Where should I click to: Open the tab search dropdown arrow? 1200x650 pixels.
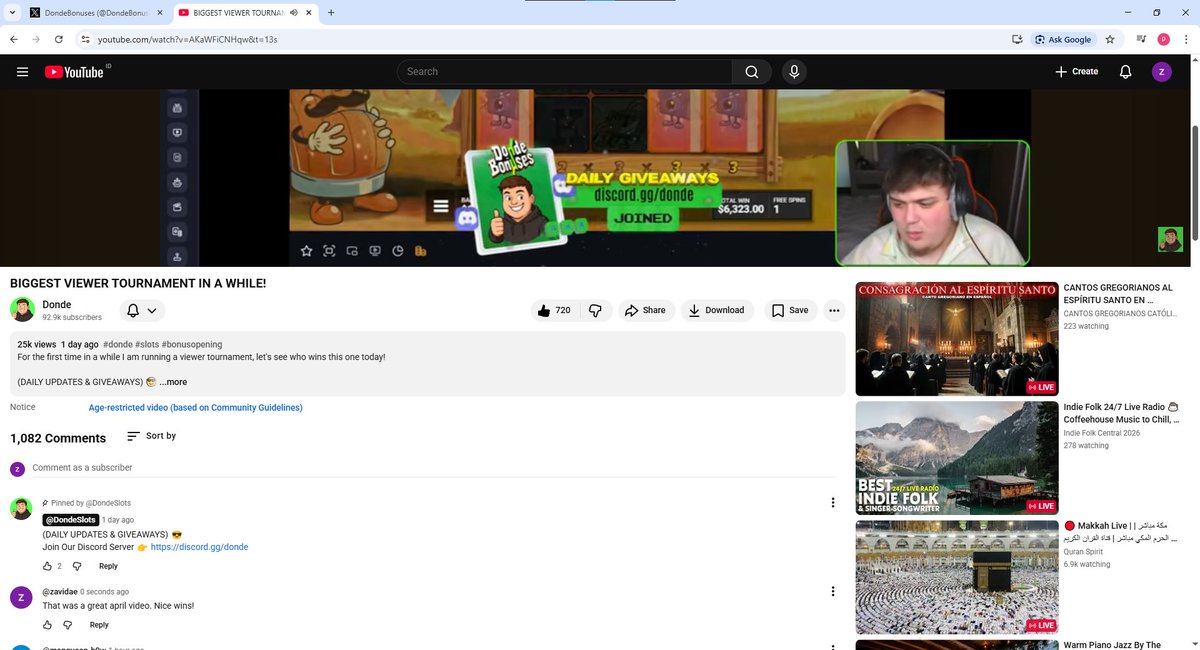click(11, 12)
